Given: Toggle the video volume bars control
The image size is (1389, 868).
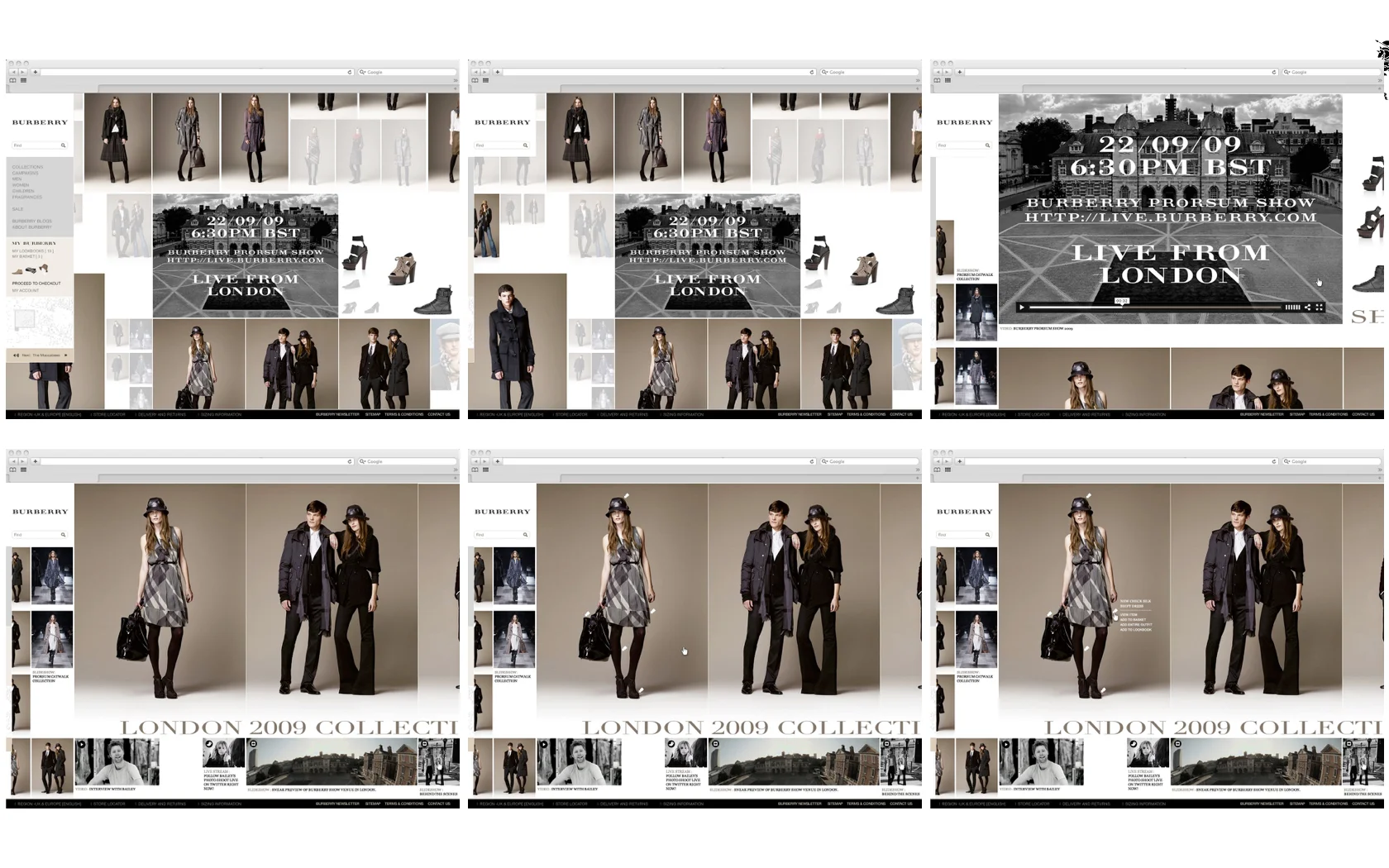Looking at the screenshot, I should (x=1292, y=308).
